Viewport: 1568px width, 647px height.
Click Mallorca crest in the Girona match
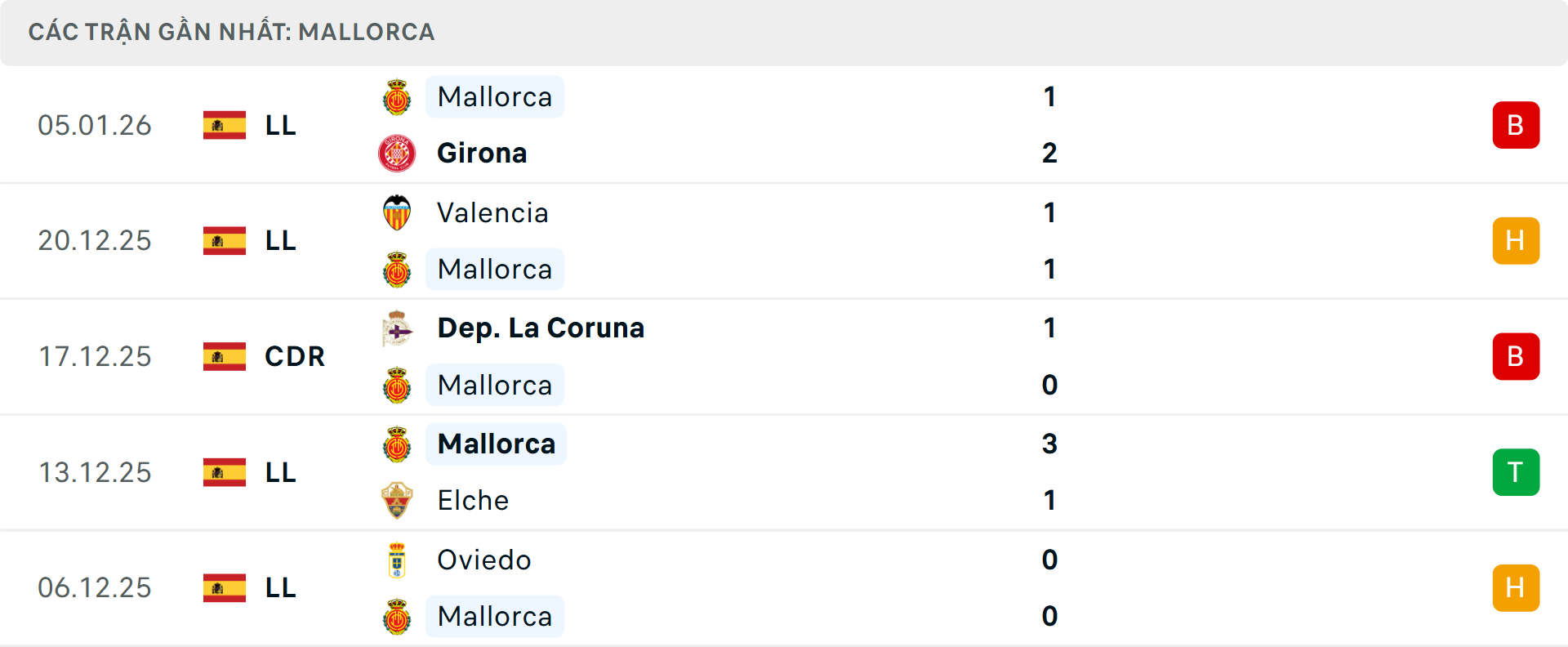pos(397,97)
